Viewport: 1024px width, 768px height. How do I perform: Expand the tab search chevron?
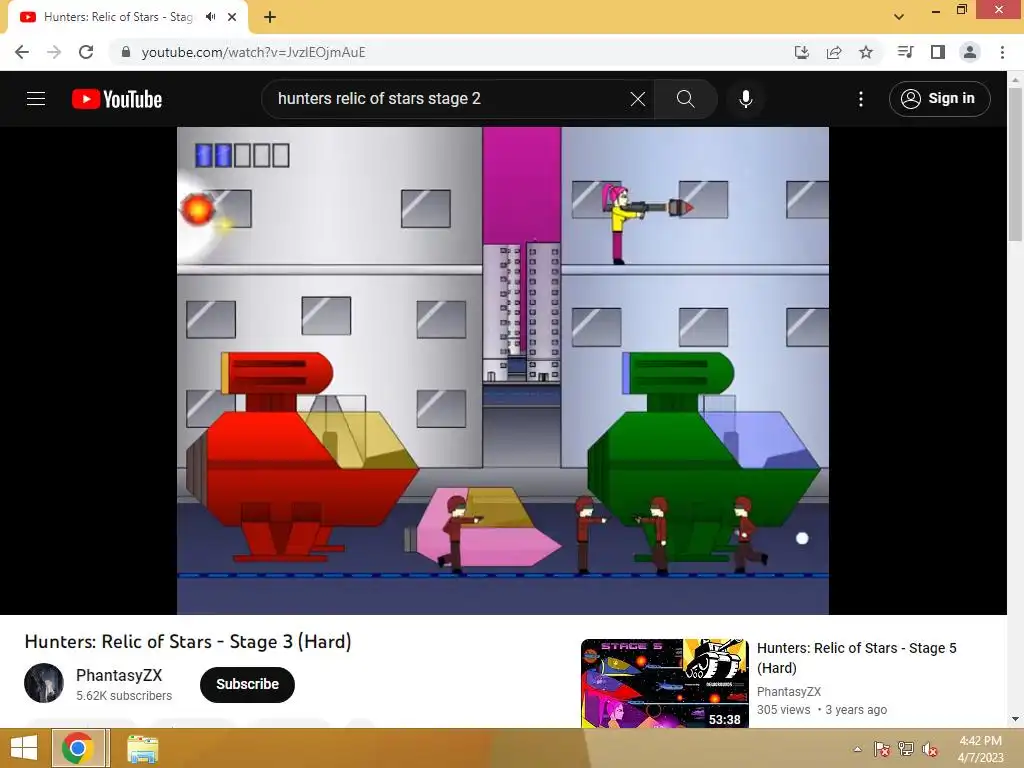(899, 16)
